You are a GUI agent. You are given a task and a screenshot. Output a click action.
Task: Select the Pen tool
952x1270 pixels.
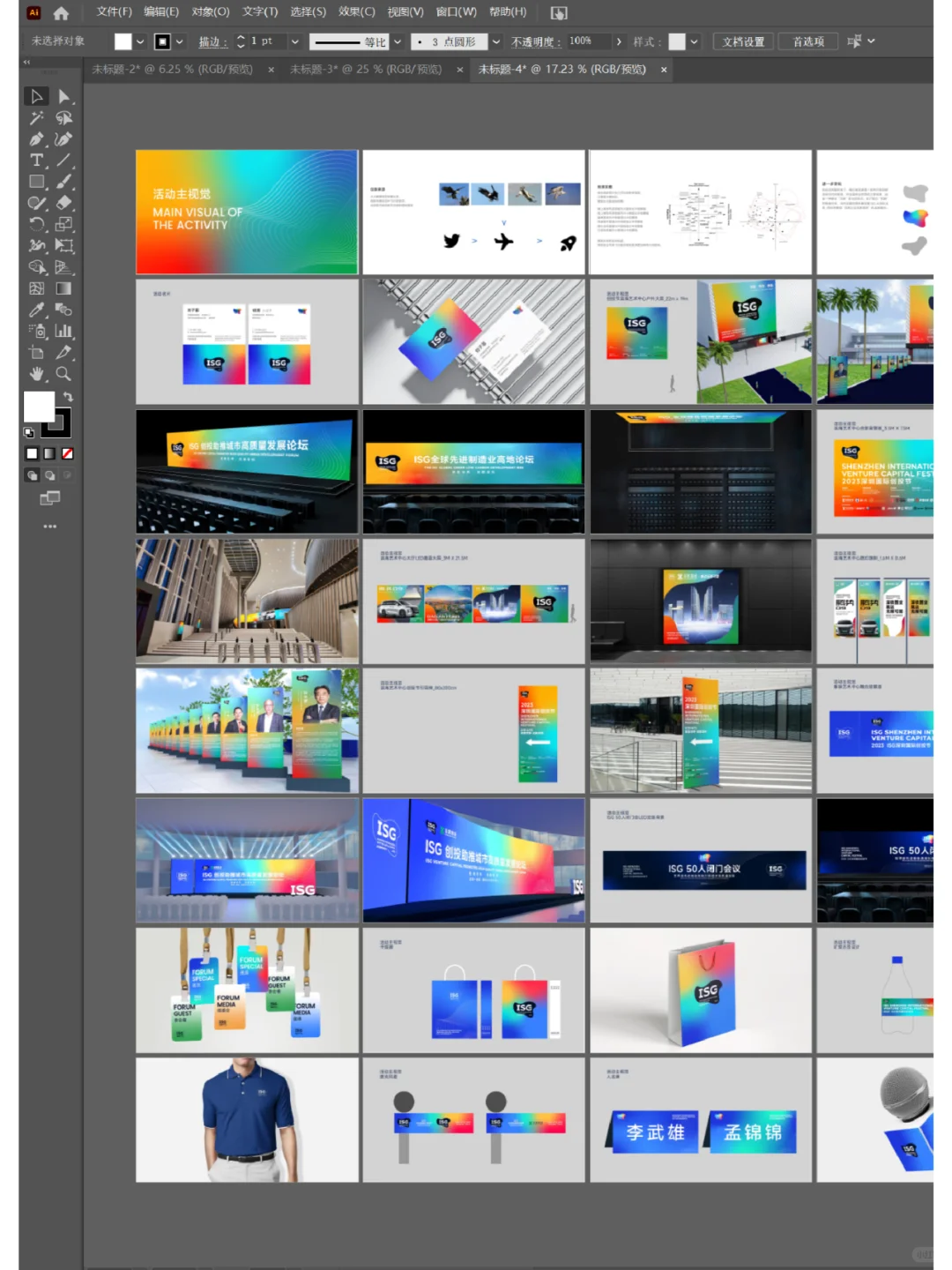coord(37,139)
